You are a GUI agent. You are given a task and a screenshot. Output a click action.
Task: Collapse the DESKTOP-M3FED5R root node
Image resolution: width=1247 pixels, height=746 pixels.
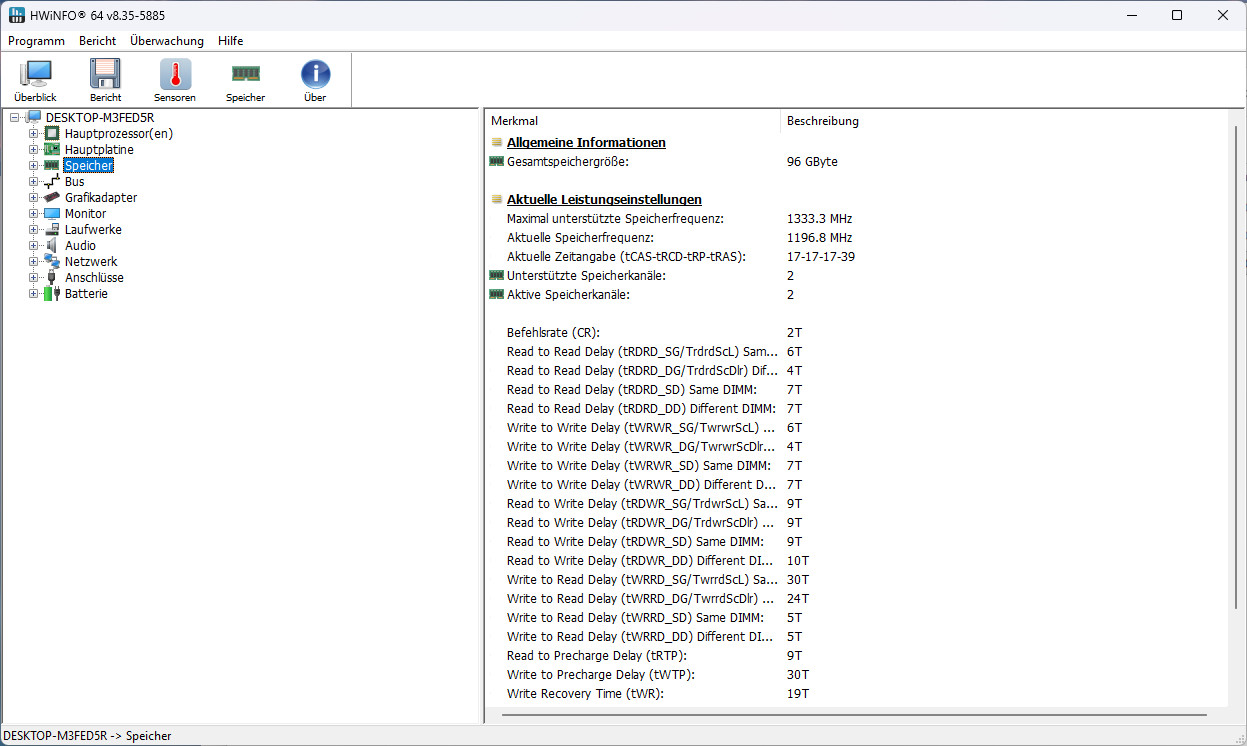(x=15, y=118)
